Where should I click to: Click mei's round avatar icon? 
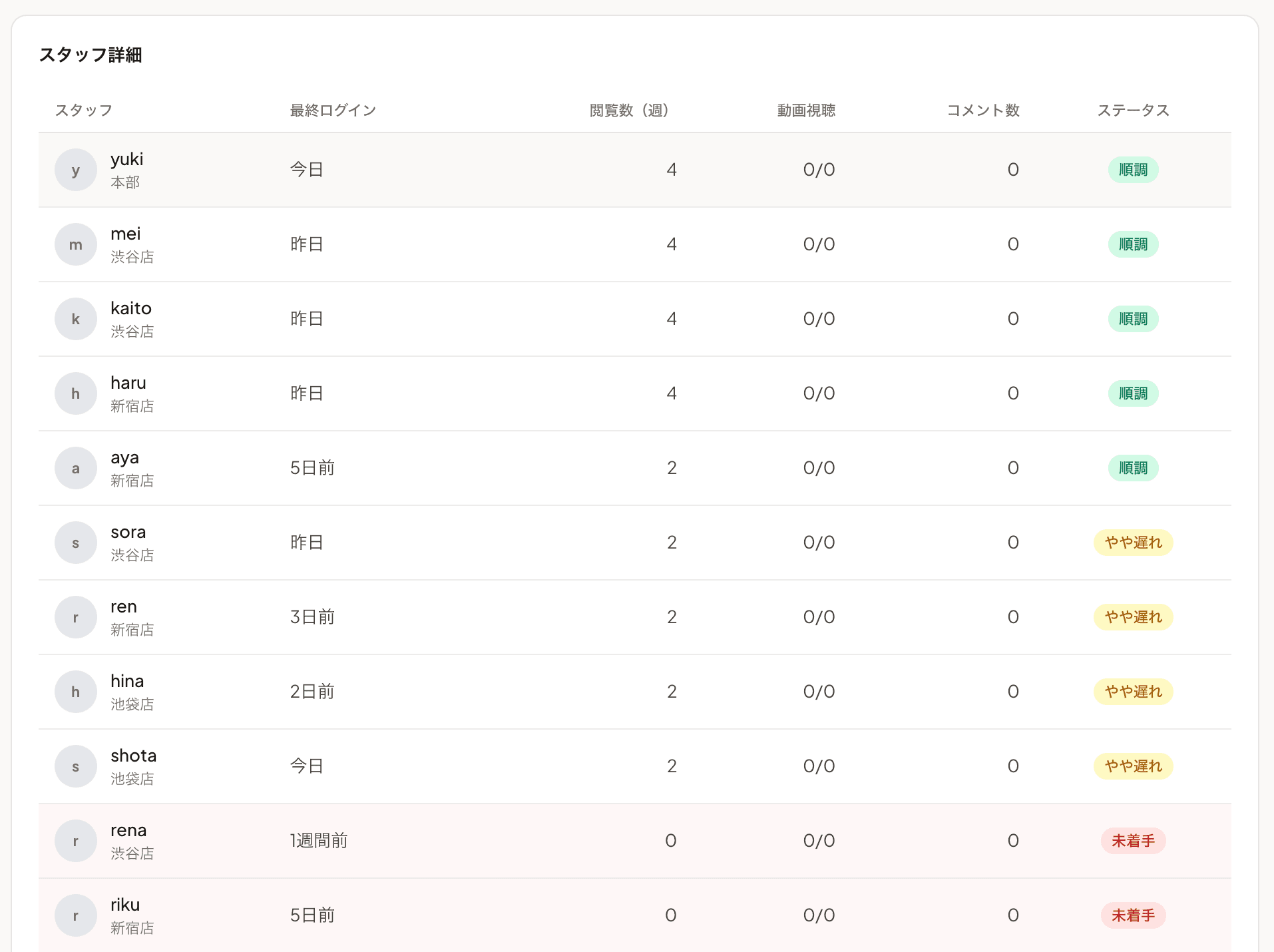[x=76, y=244]
